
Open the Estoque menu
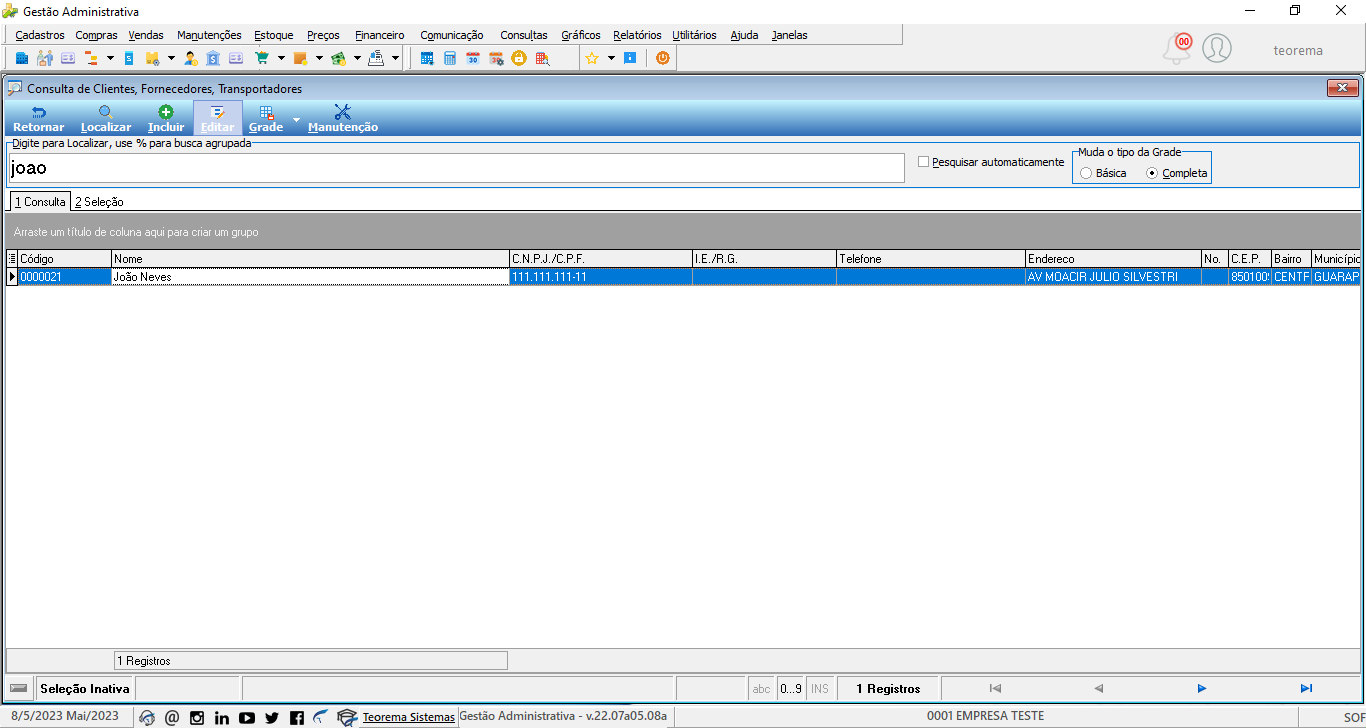(274, 35)
